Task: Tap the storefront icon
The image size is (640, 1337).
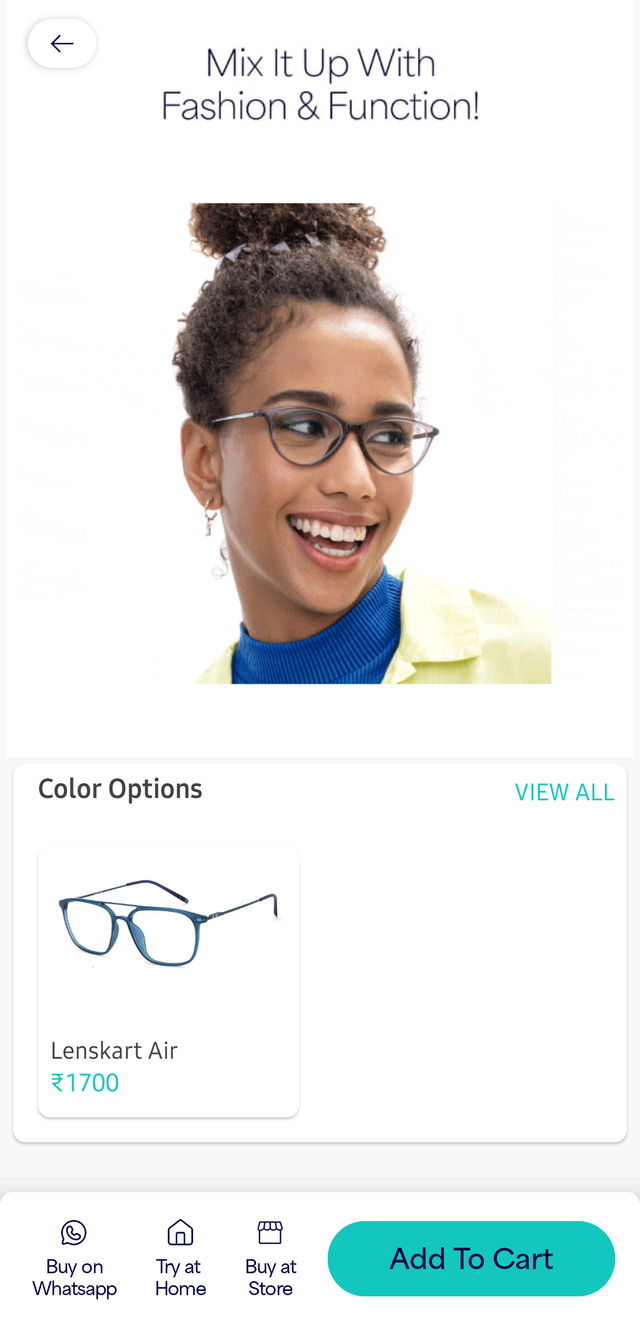Action: point(270,1232)
